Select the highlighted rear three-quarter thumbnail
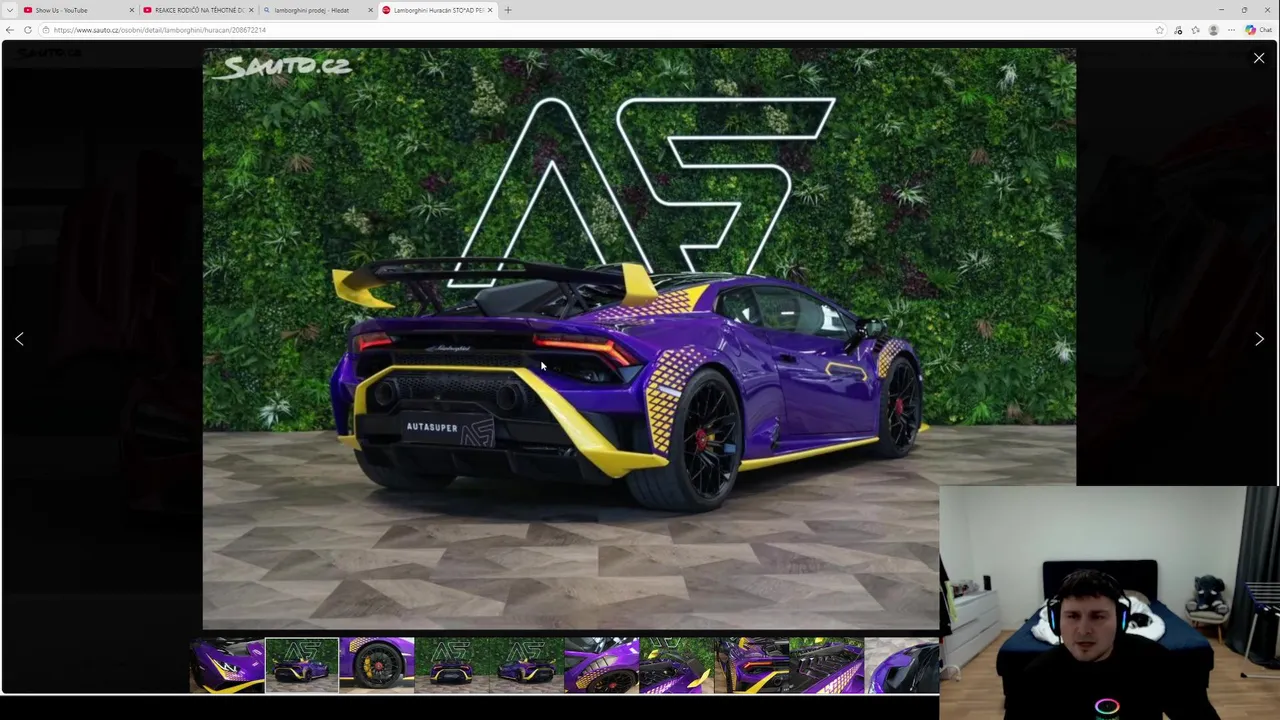Screen dimensions: 1280x720 pos(302,665)
